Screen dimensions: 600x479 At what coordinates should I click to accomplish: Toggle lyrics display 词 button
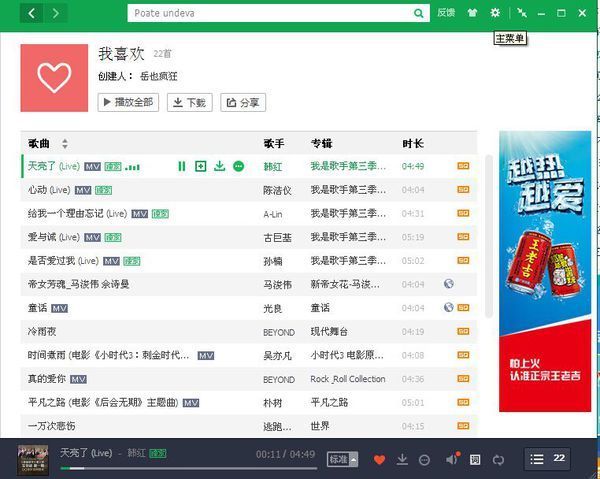point(475,459)
